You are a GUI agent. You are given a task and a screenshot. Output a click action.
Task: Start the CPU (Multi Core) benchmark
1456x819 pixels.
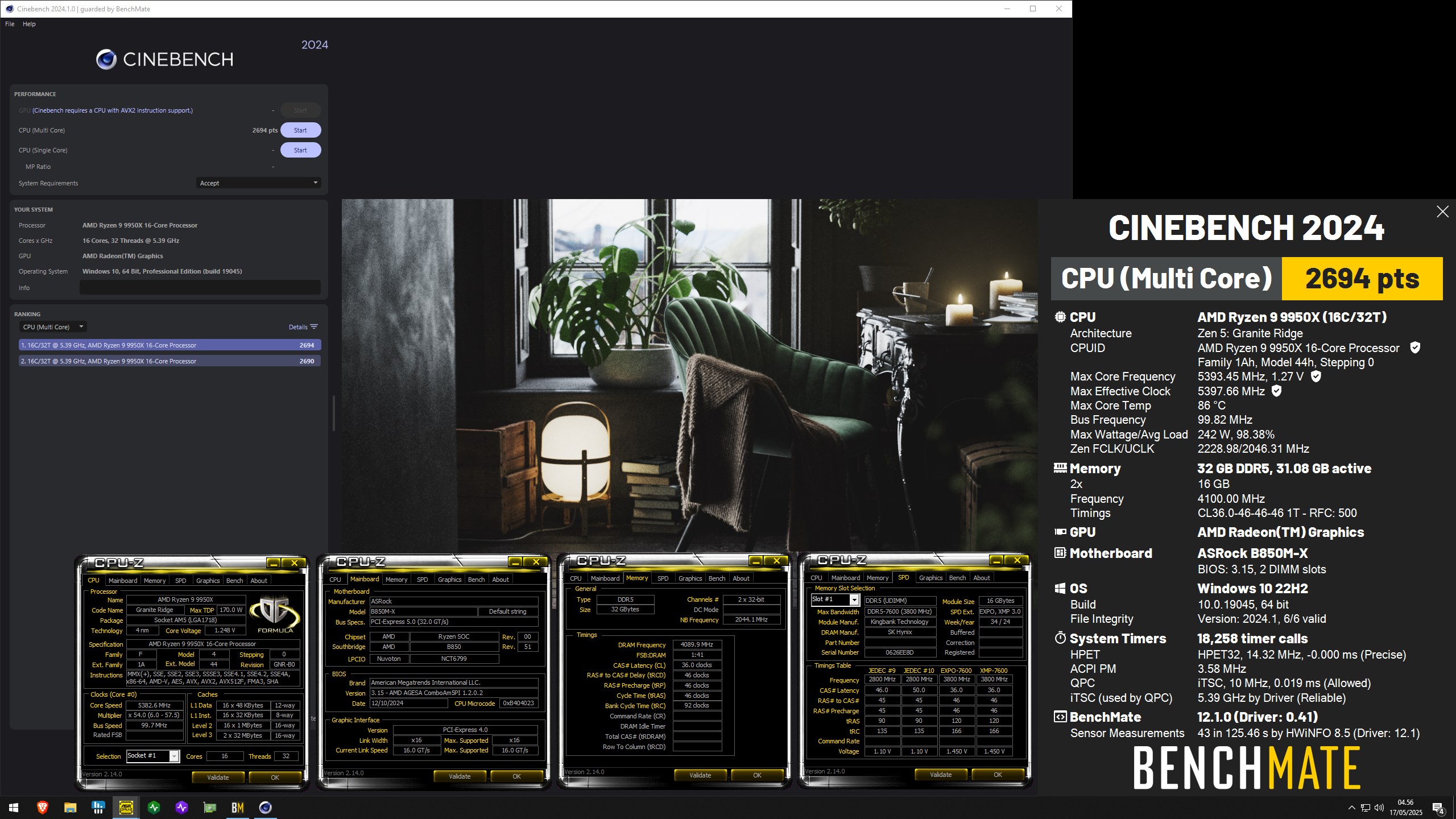[x=300, y=130]
